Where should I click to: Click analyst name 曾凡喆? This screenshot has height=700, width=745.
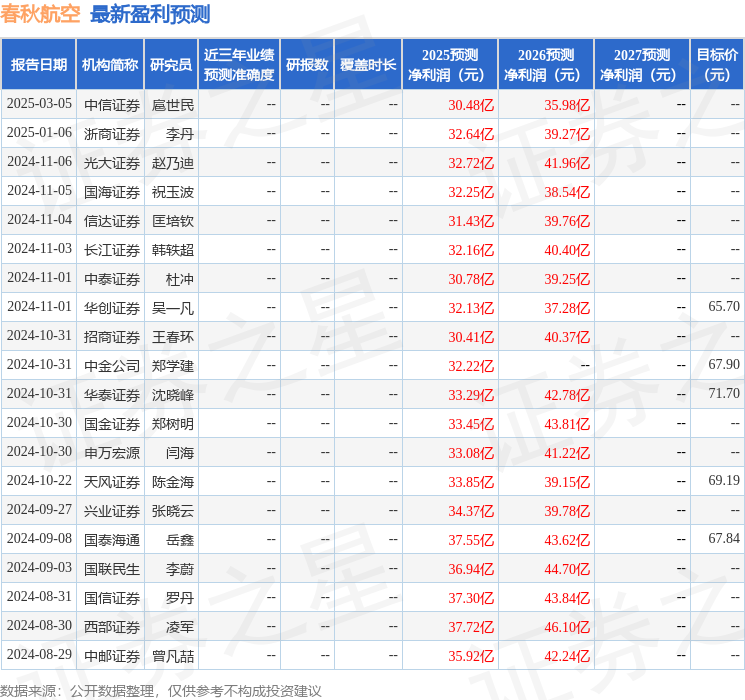172,656
